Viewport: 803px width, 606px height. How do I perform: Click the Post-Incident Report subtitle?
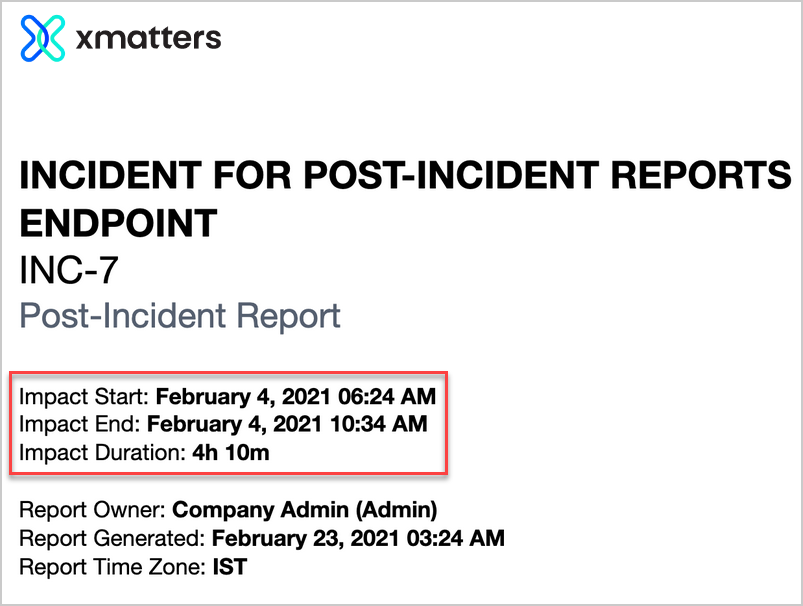(180, 316)
